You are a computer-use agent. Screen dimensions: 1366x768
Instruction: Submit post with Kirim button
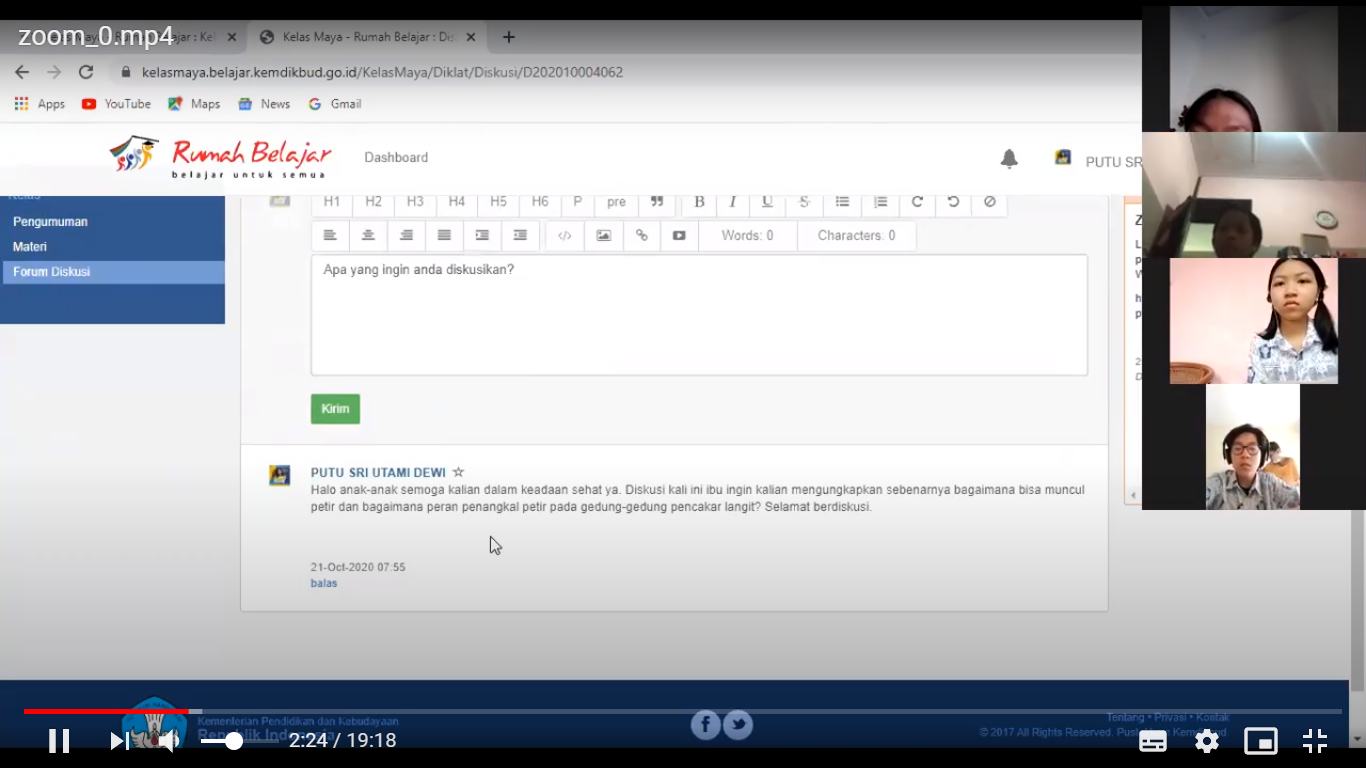tap(335, 409)
